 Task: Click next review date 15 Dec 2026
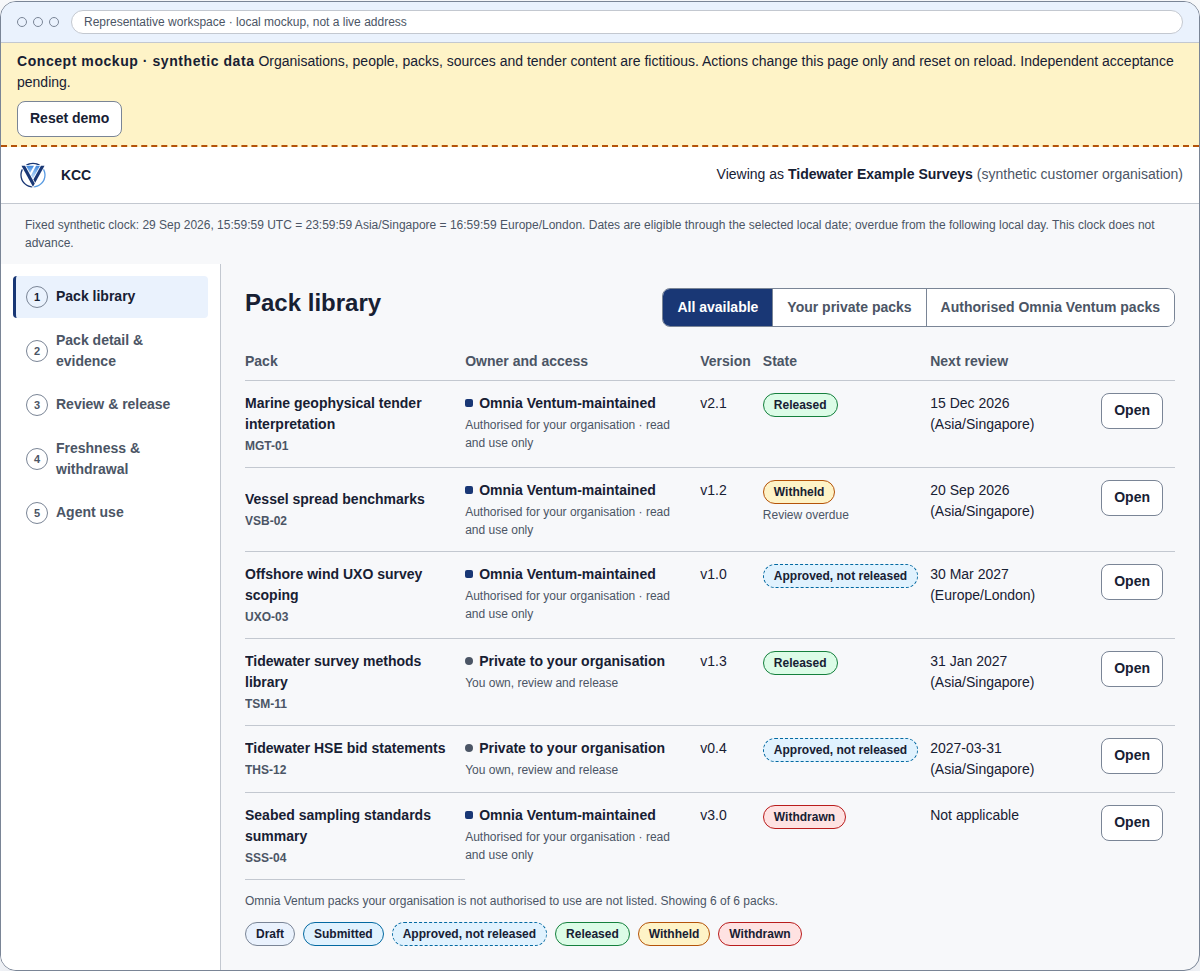point(970,403)
